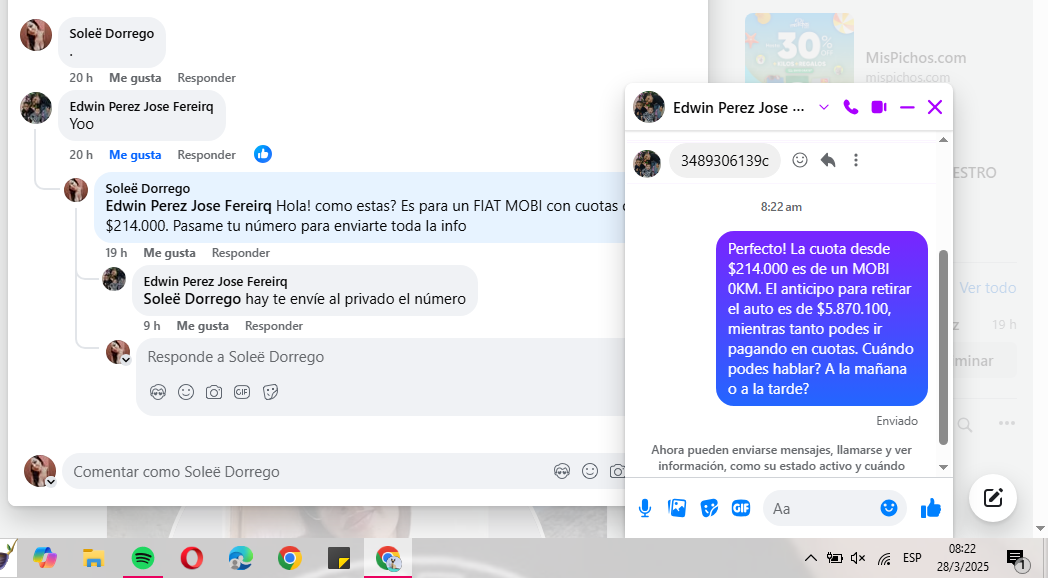Show hidden system tray icons
1048x578 pixels.
810,558
